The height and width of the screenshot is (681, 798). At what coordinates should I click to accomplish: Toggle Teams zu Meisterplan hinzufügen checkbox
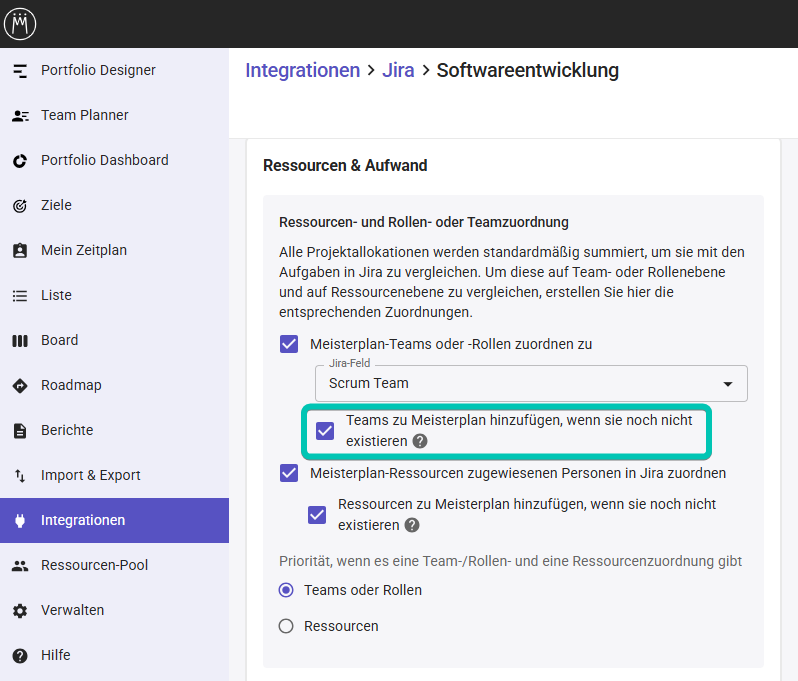325,431
